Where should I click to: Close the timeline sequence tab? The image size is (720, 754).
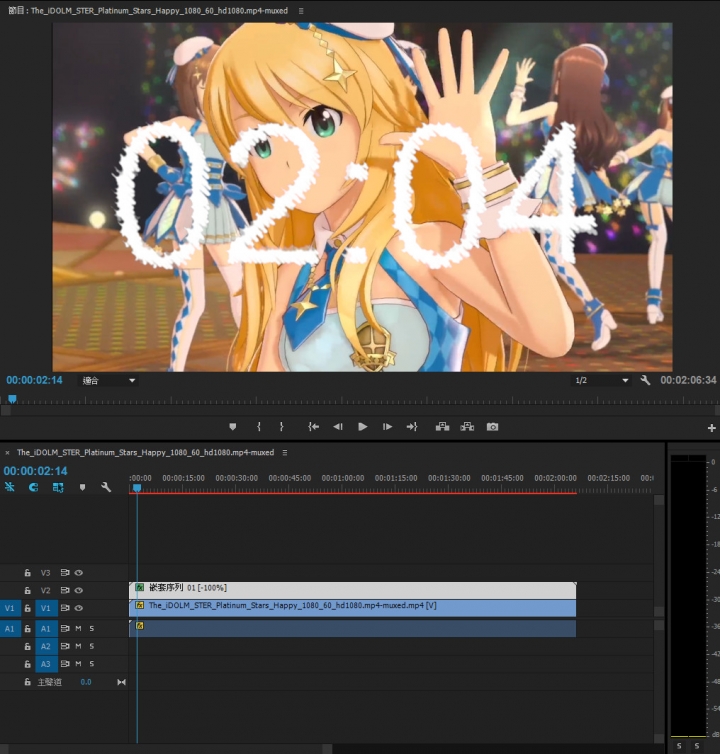[x=7, y=452]
